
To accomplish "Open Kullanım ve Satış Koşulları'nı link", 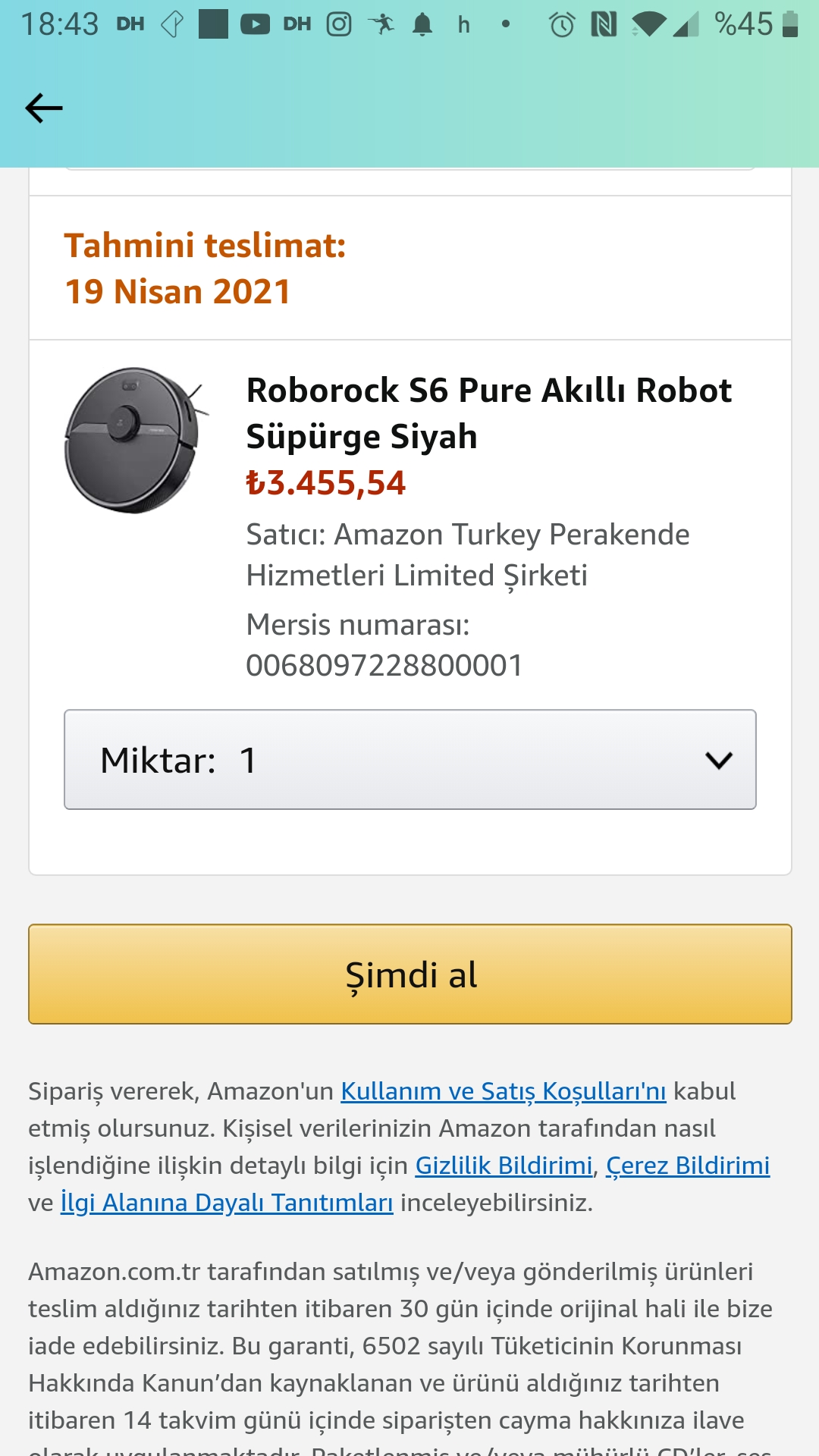I will pyautogui.click(x=504, y=1091).
